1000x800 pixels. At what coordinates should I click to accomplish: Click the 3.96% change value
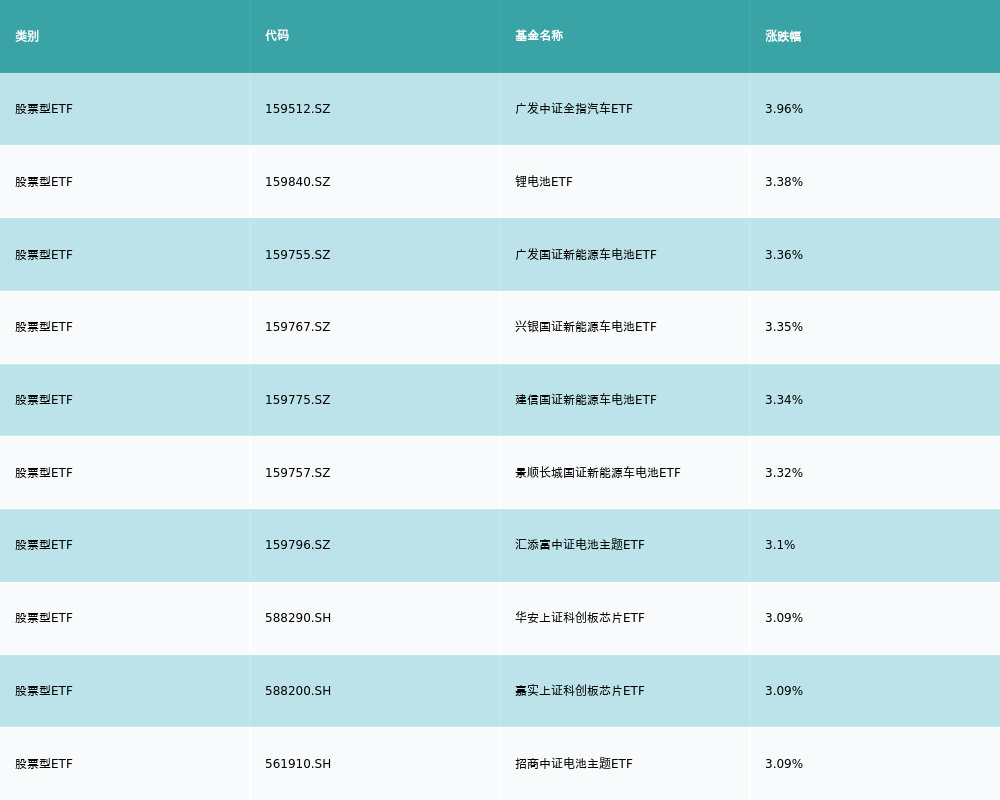[x=784, y=109]
